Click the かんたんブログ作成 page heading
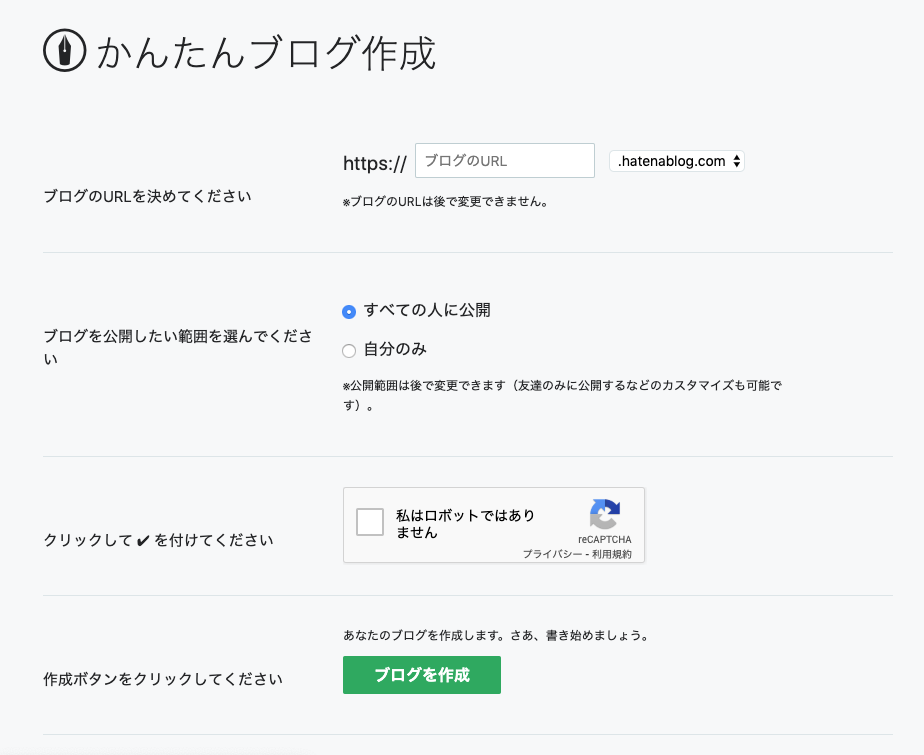The height and width of the screenshot is (755, 924). pyautogui.click(x=266, y=53)
